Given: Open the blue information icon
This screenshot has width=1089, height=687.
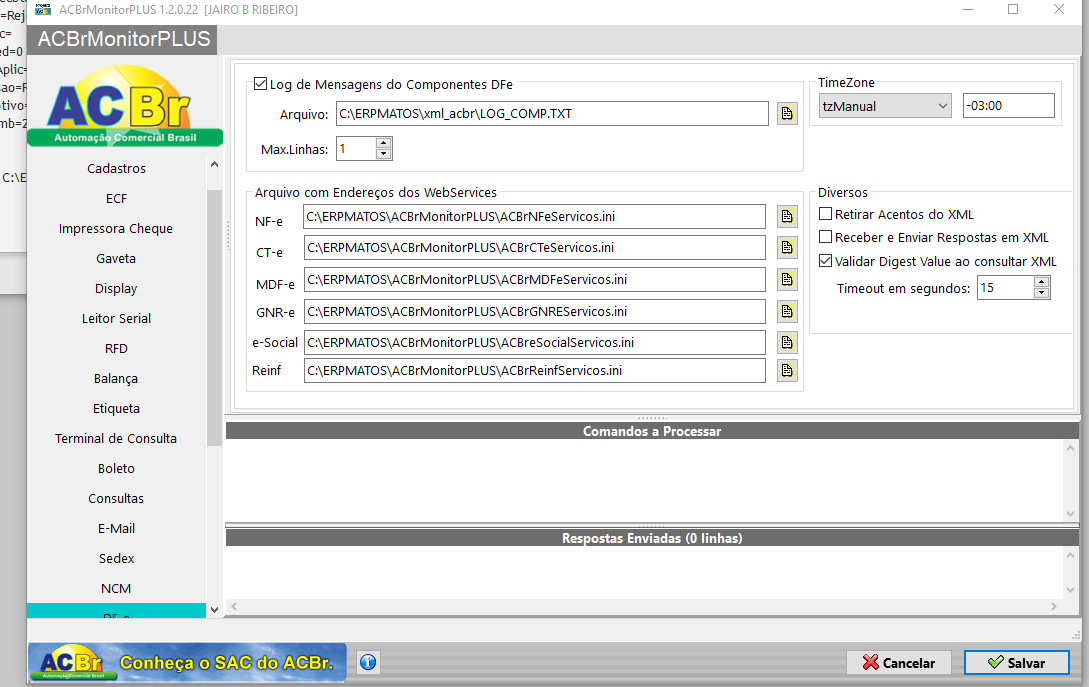Looking at the screenshot, I should click(x=368, y=662).
